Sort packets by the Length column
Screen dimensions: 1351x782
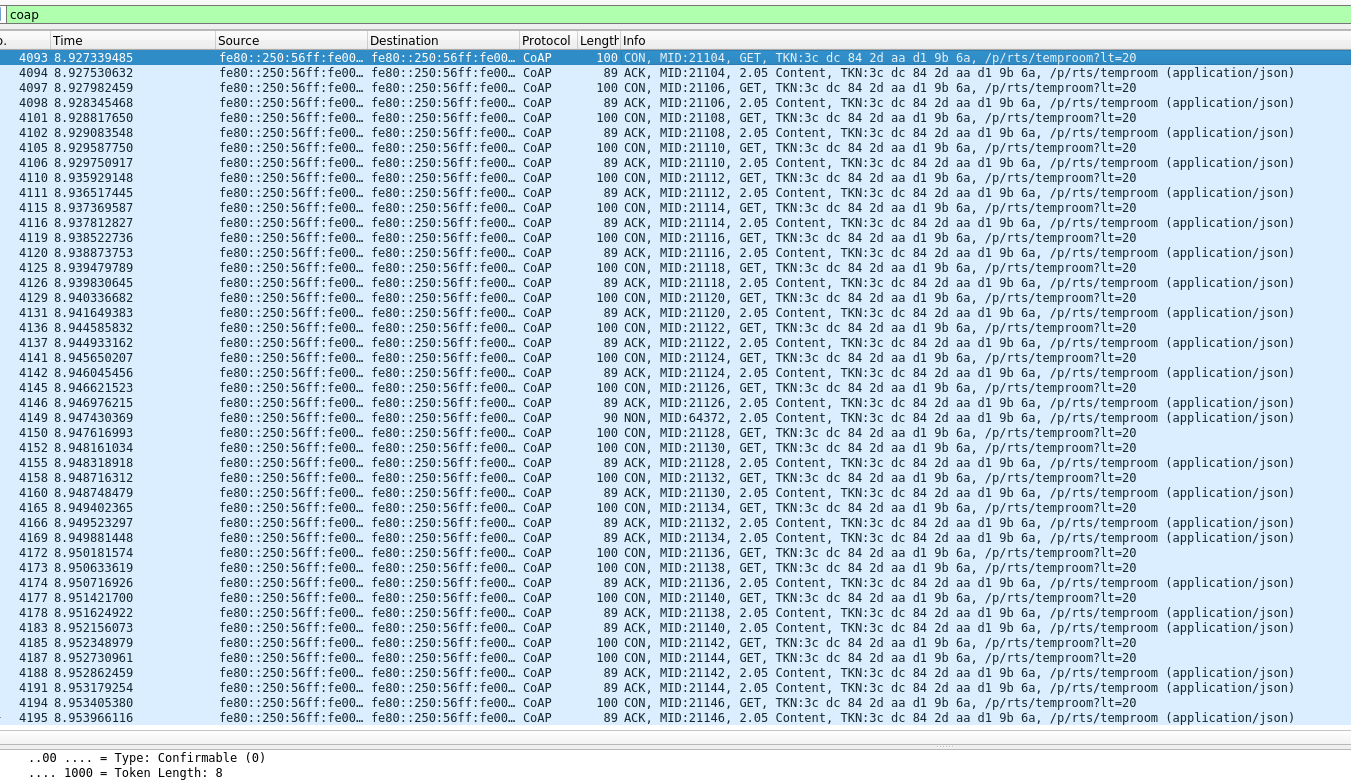(x=598, y=40)
